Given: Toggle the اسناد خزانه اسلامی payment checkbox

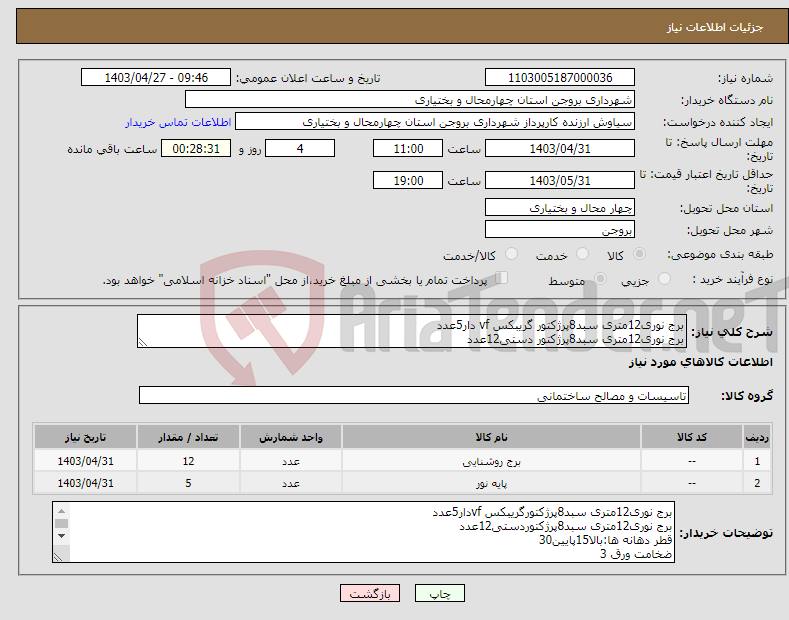Looking at the screenshot, I should 501,278.
